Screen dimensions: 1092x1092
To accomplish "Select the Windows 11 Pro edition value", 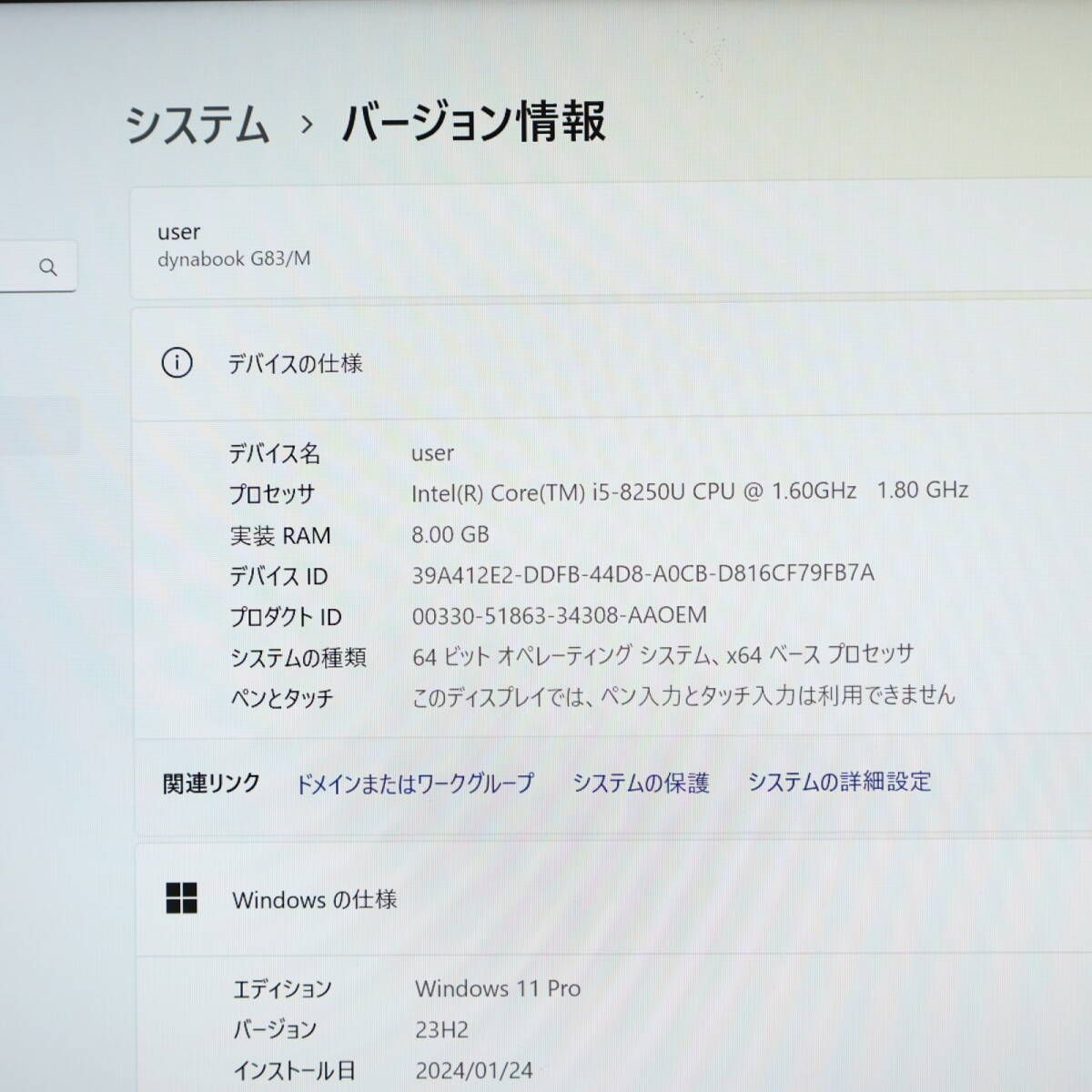I will [498, 988].
